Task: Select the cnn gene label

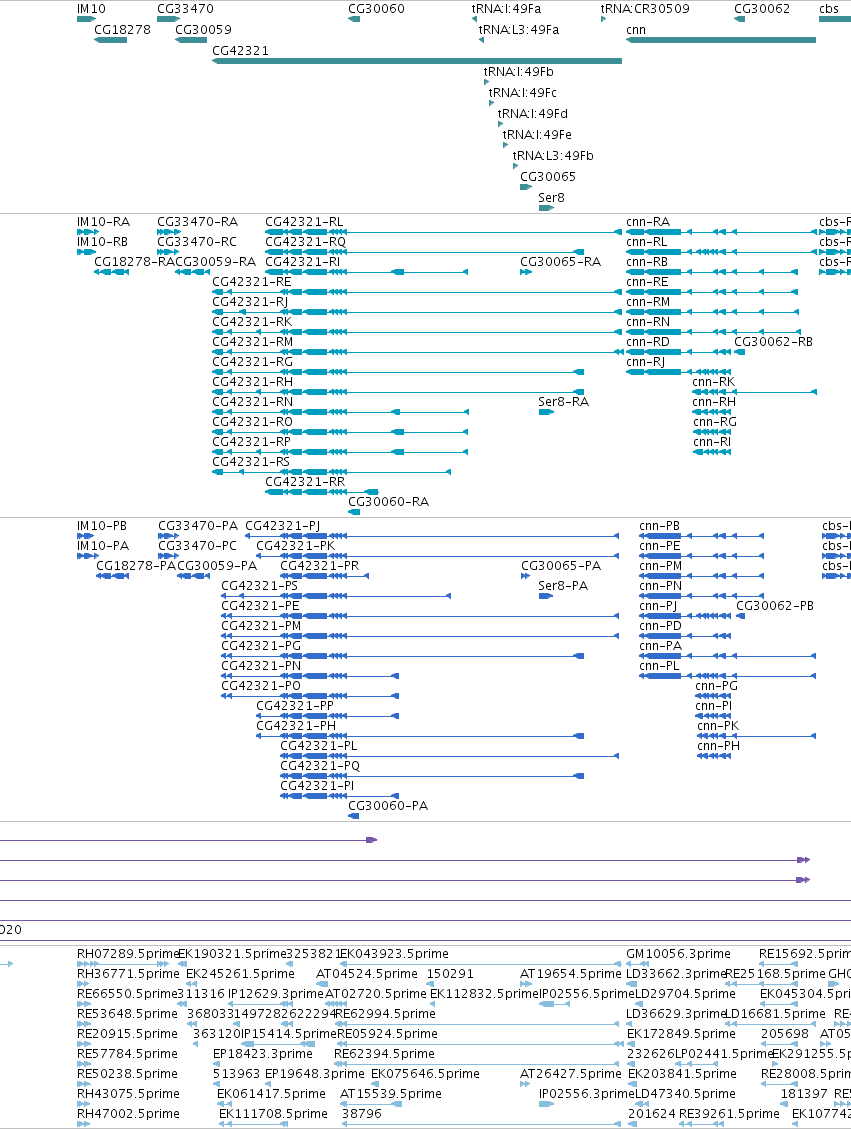Action: point(636,30)
